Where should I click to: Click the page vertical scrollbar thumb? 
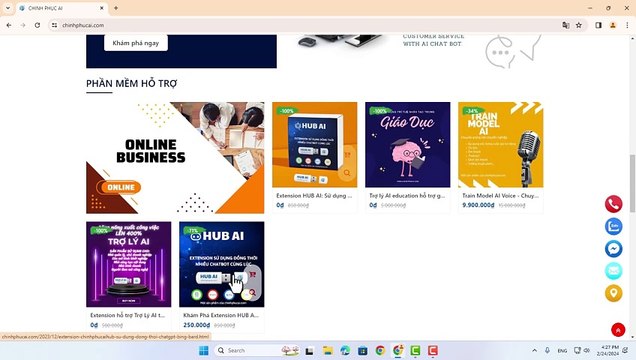pyautogui.click(x=632, y=183)
